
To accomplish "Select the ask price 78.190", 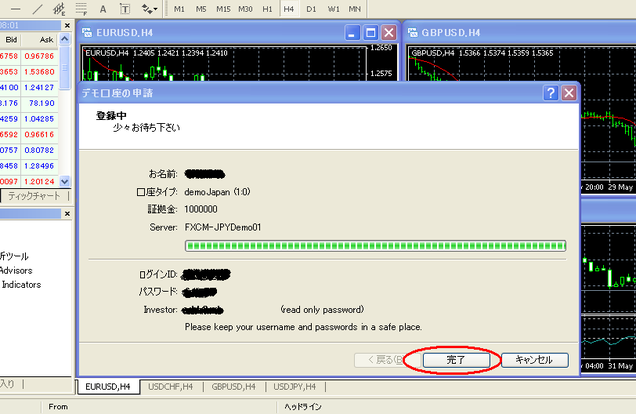I will (42, 103).
